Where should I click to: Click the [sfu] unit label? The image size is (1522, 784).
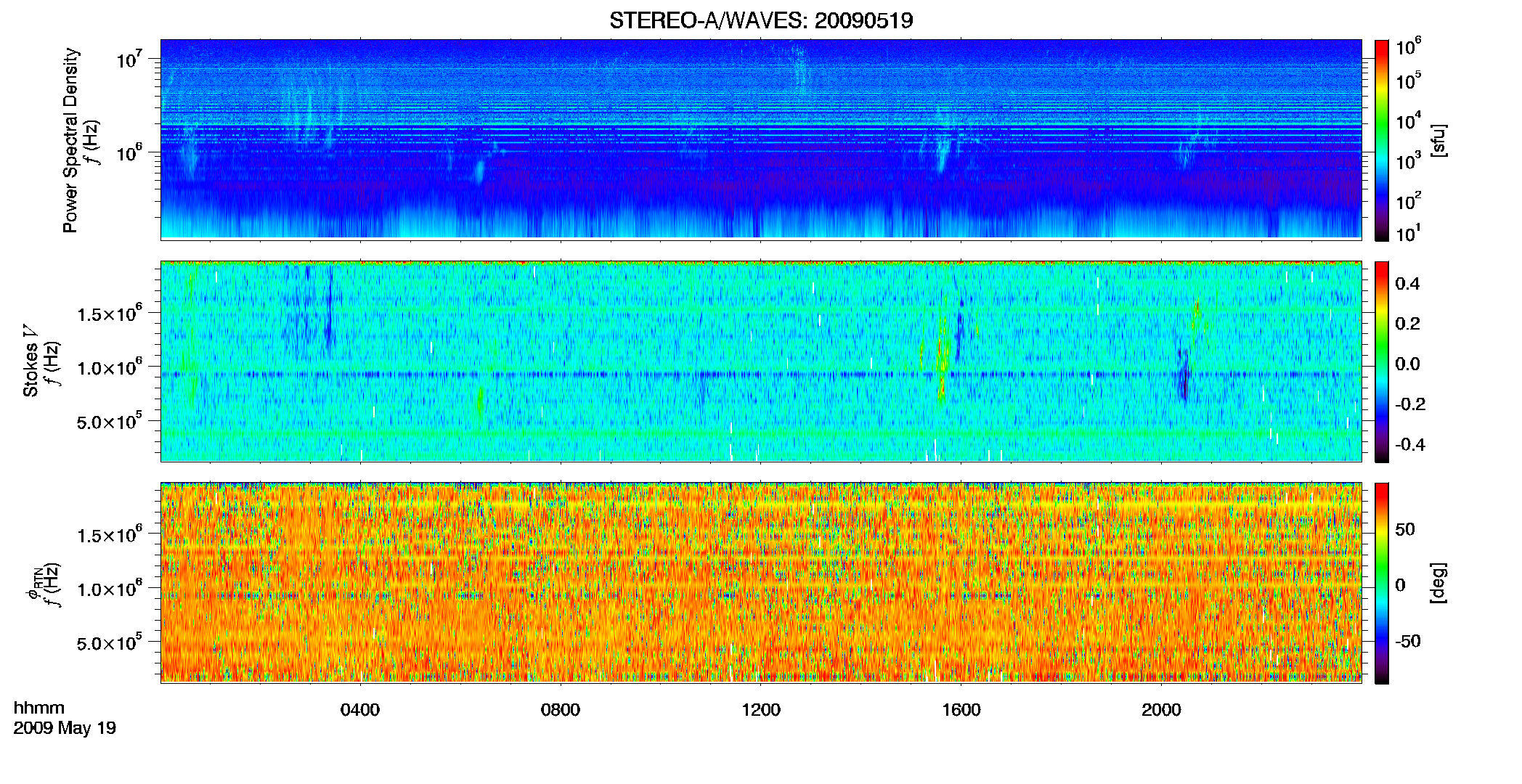(1438, 140)
